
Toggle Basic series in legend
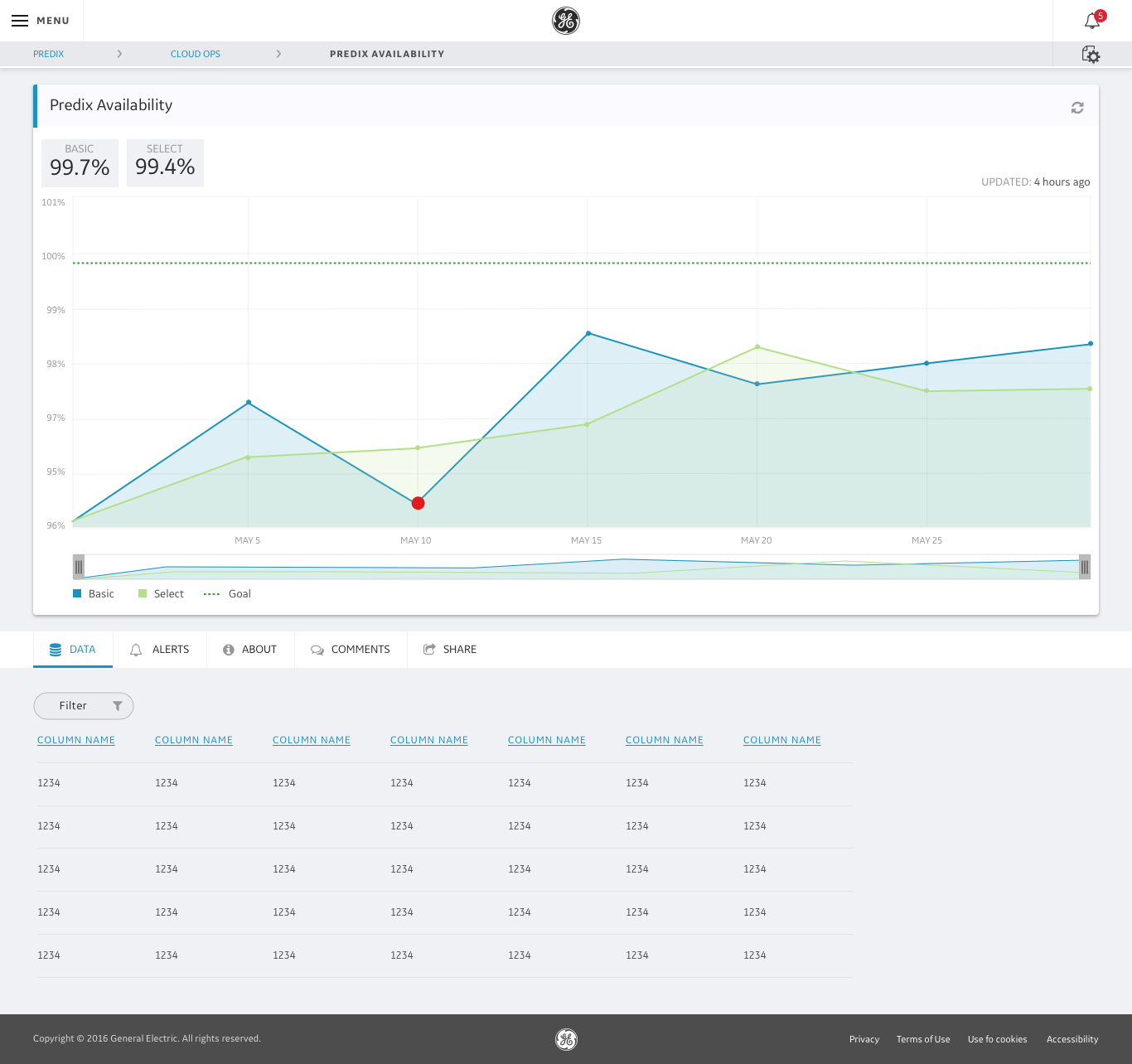[94, 593]
